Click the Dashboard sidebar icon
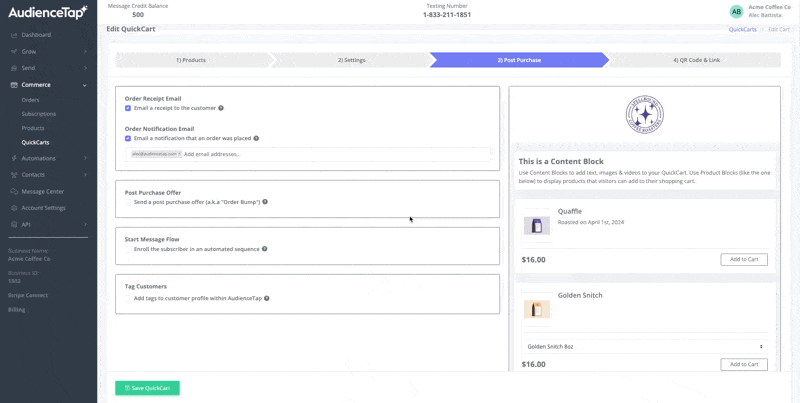 click(x=14, y=35)
